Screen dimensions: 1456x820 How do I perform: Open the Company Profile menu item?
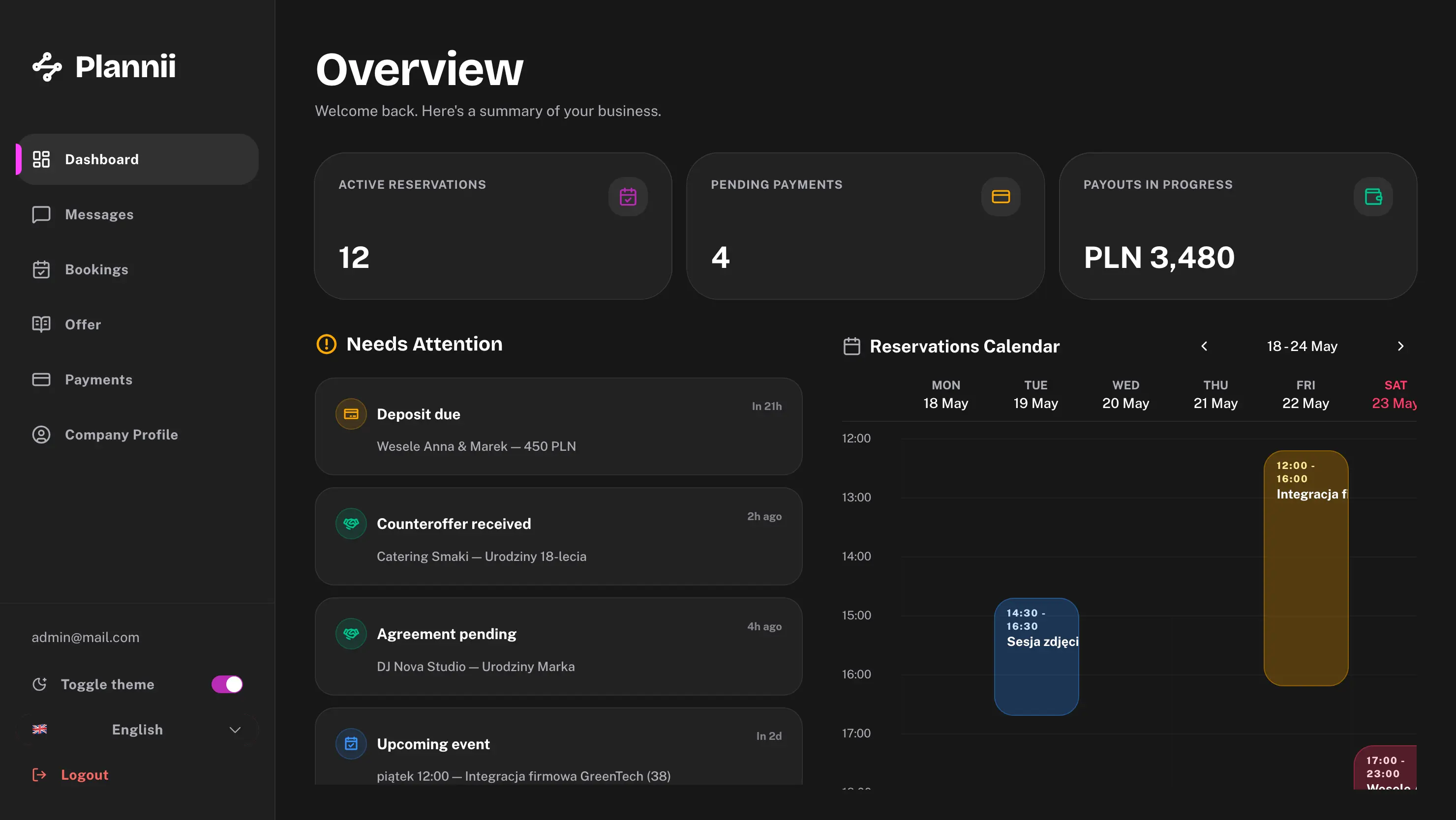point(137,434)
